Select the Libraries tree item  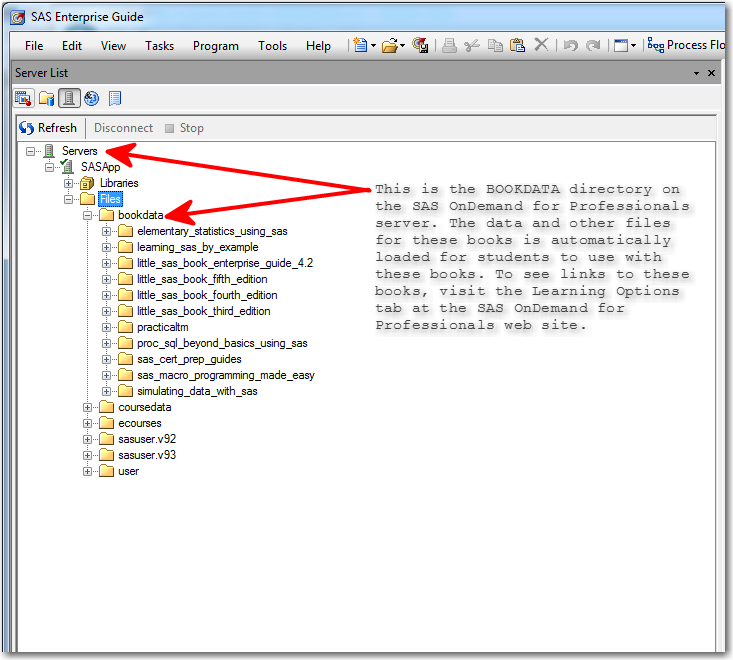coord(119,183)
